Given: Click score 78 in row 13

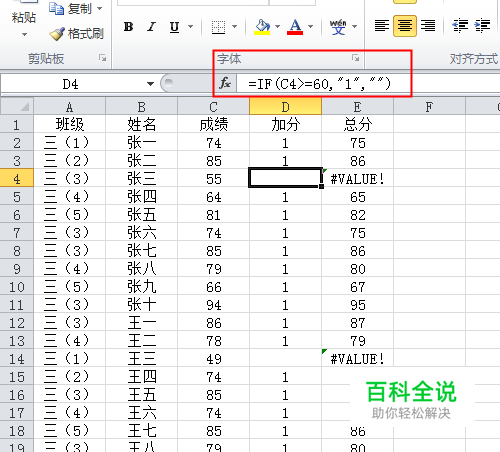Looking at the screenshot, I should click(x=213, y=341).
